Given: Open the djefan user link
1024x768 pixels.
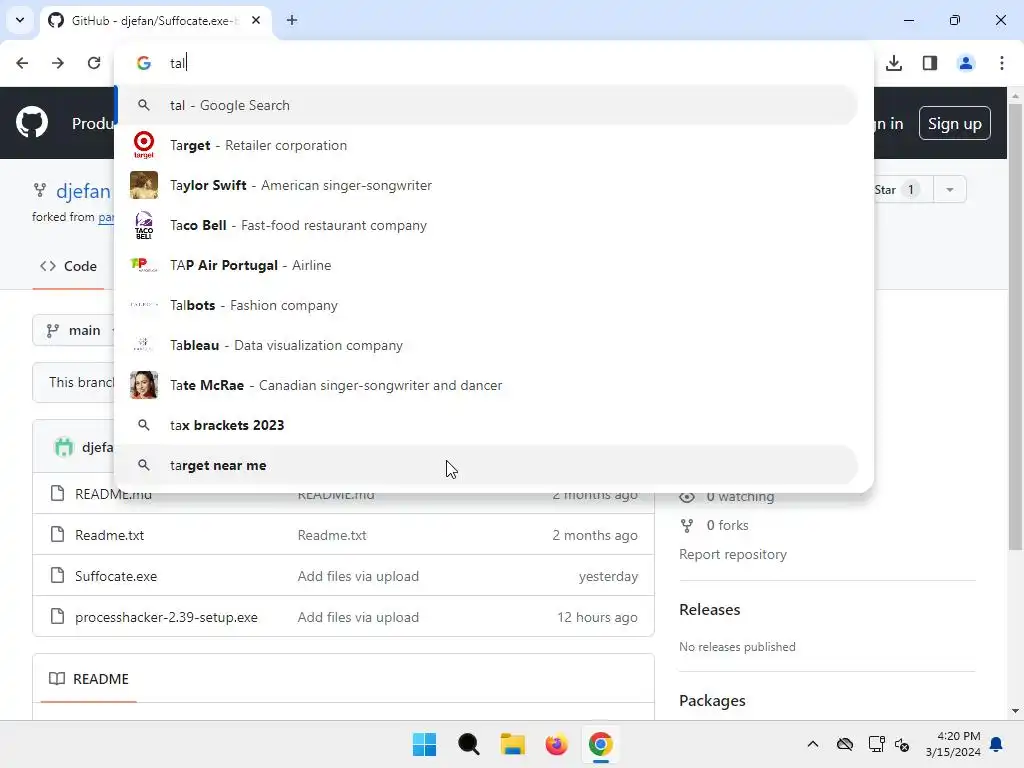Looking at the screenshot, I should pos(83,191).
